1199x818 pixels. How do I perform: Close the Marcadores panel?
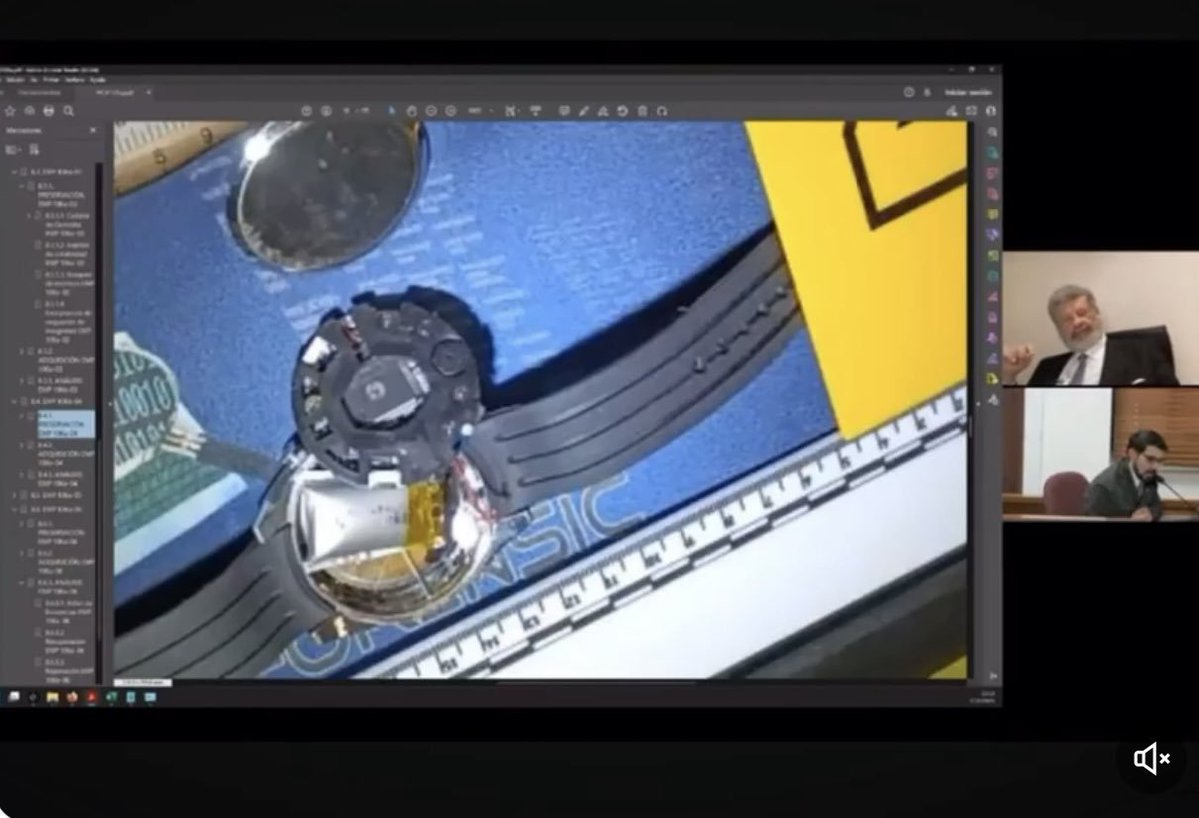pos(93,131)
